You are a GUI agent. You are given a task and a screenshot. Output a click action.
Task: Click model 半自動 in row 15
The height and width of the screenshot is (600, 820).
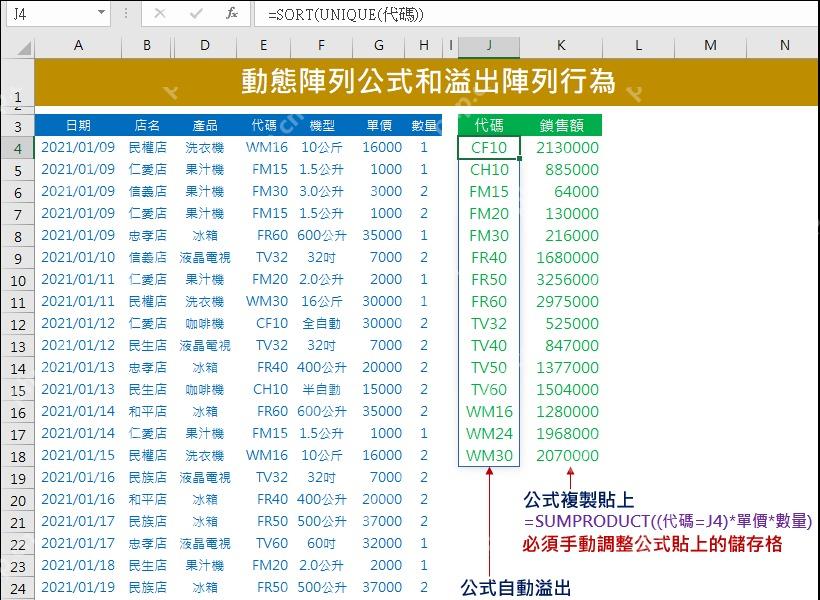pos(321,390)
